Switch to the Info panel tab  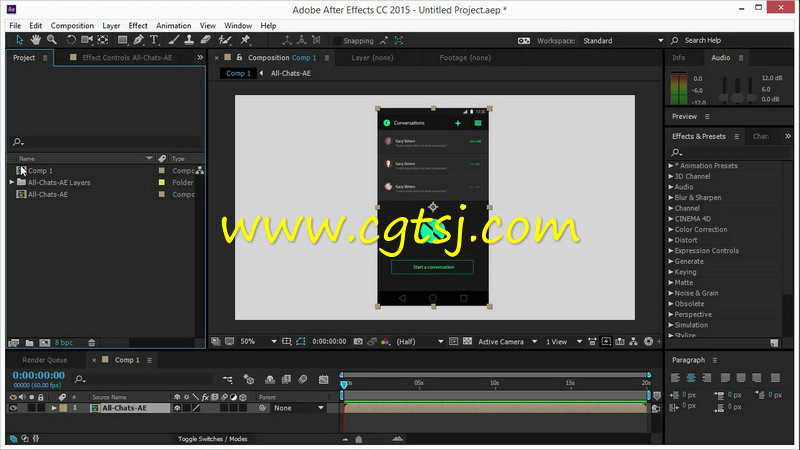coord(679,58)
